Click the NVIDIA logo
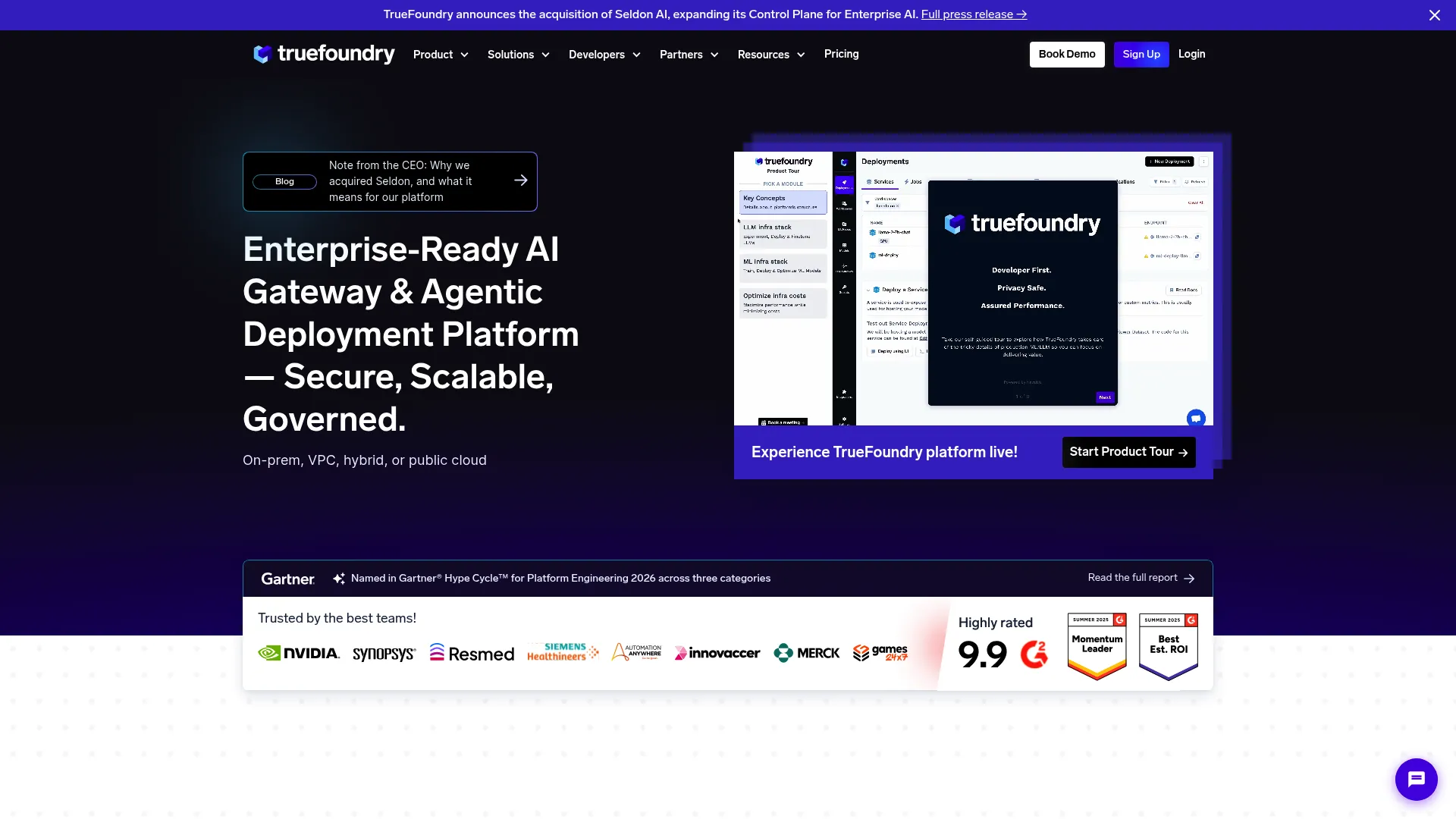The height and width of the screenshot is (819, 1456). click(x=299, y=653)
